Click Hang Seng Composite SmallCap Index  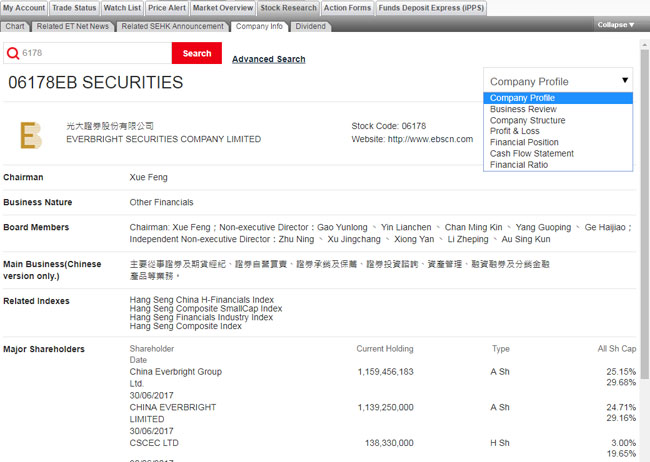point(206,309)
